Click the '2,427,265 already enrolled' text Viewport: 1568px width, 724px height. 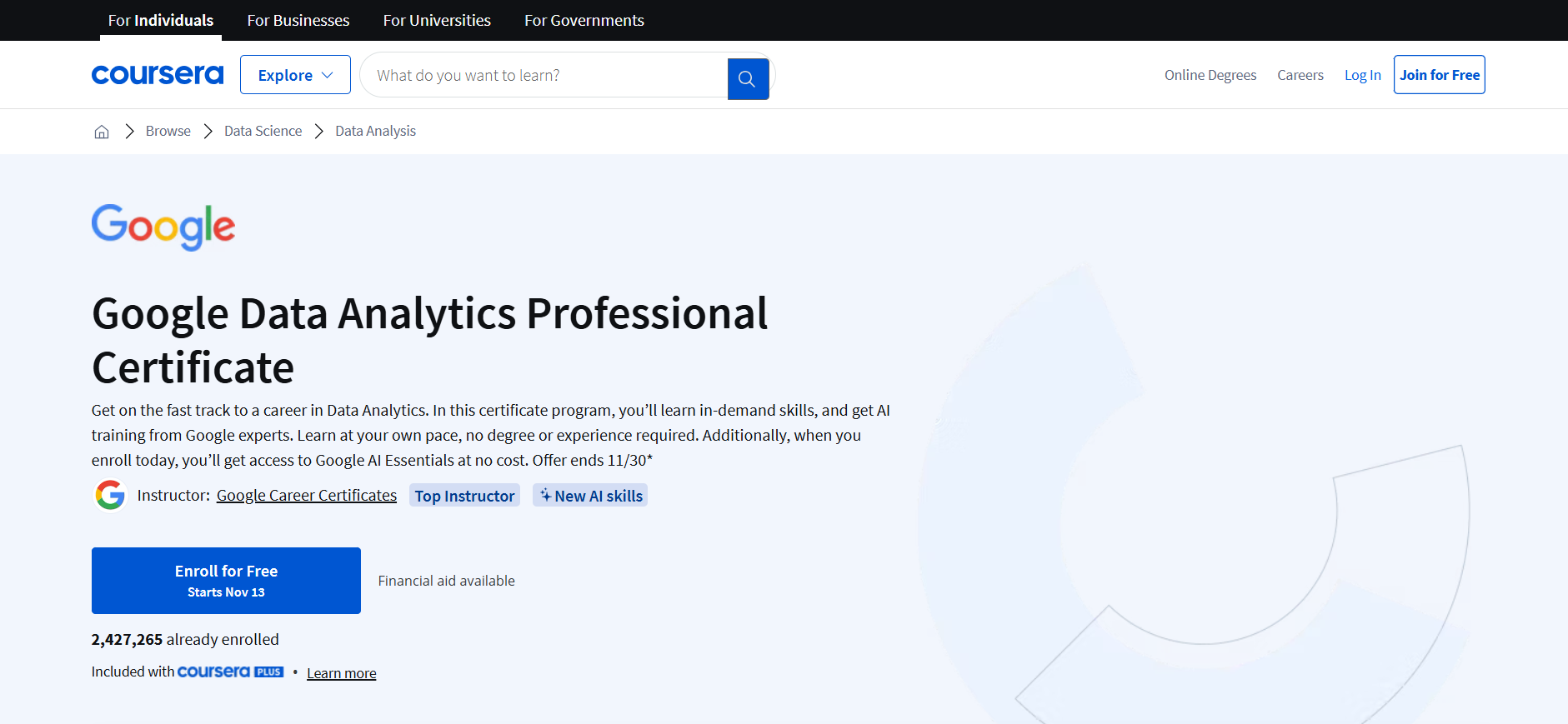[x=185, y=639]
